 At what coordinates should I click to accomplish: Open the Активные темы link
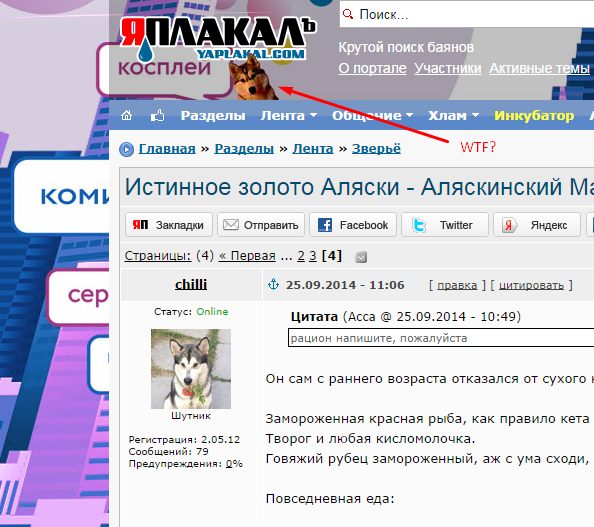[539, 69]
